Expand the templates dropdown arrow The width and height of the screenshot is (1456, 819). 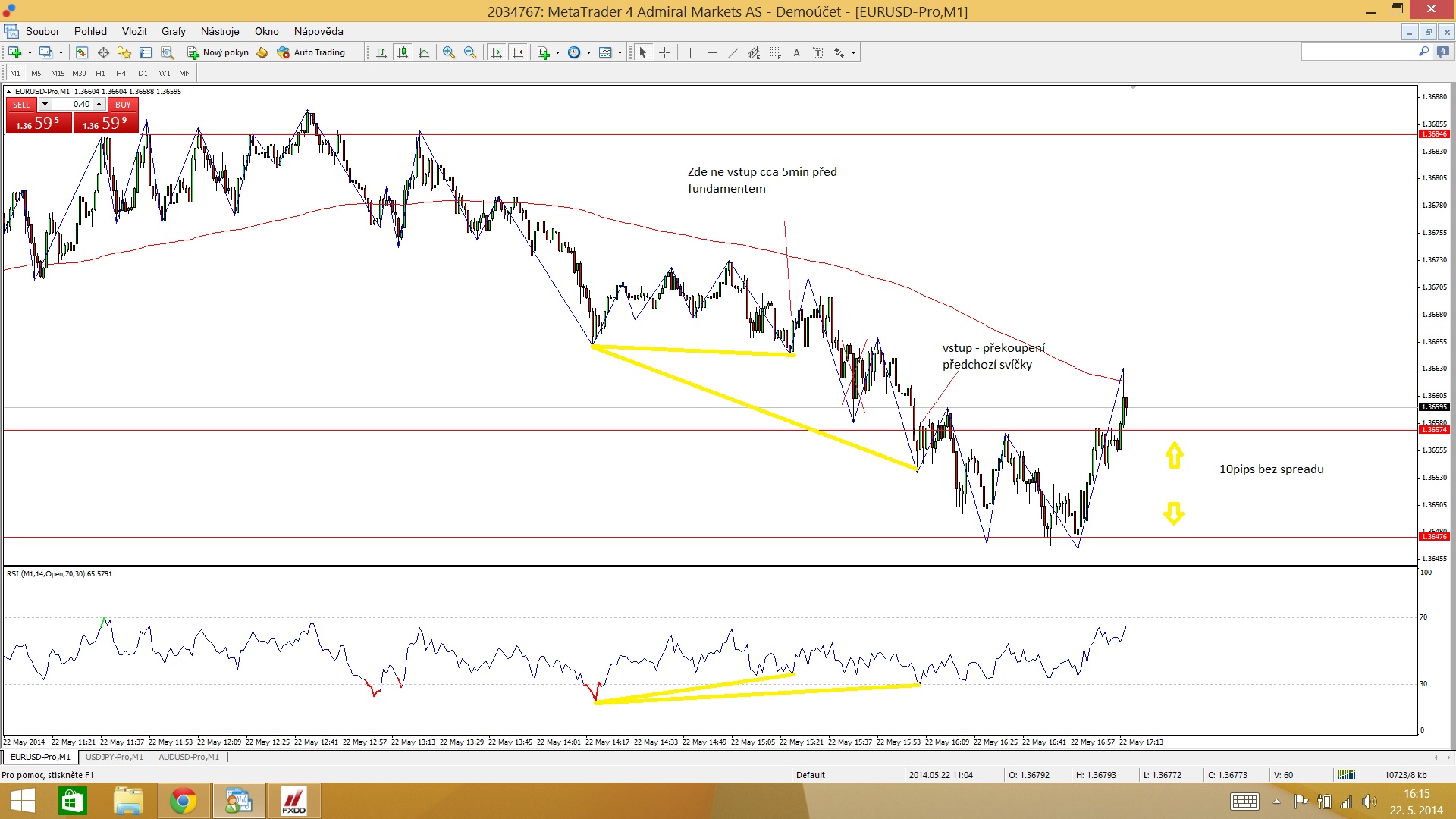click(x=620, y=52)
